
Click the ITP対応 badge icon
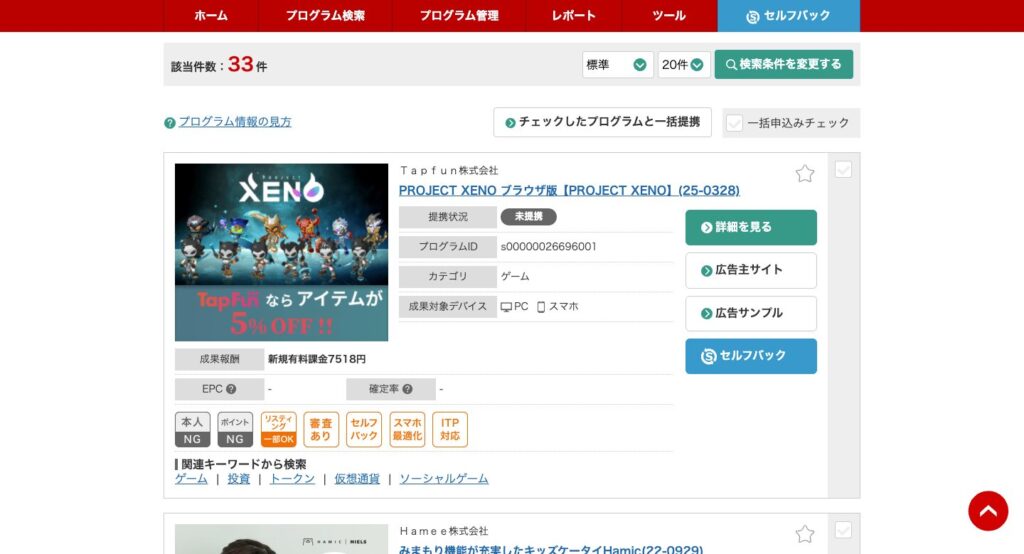pyautogui.click(x=450, y=429)
